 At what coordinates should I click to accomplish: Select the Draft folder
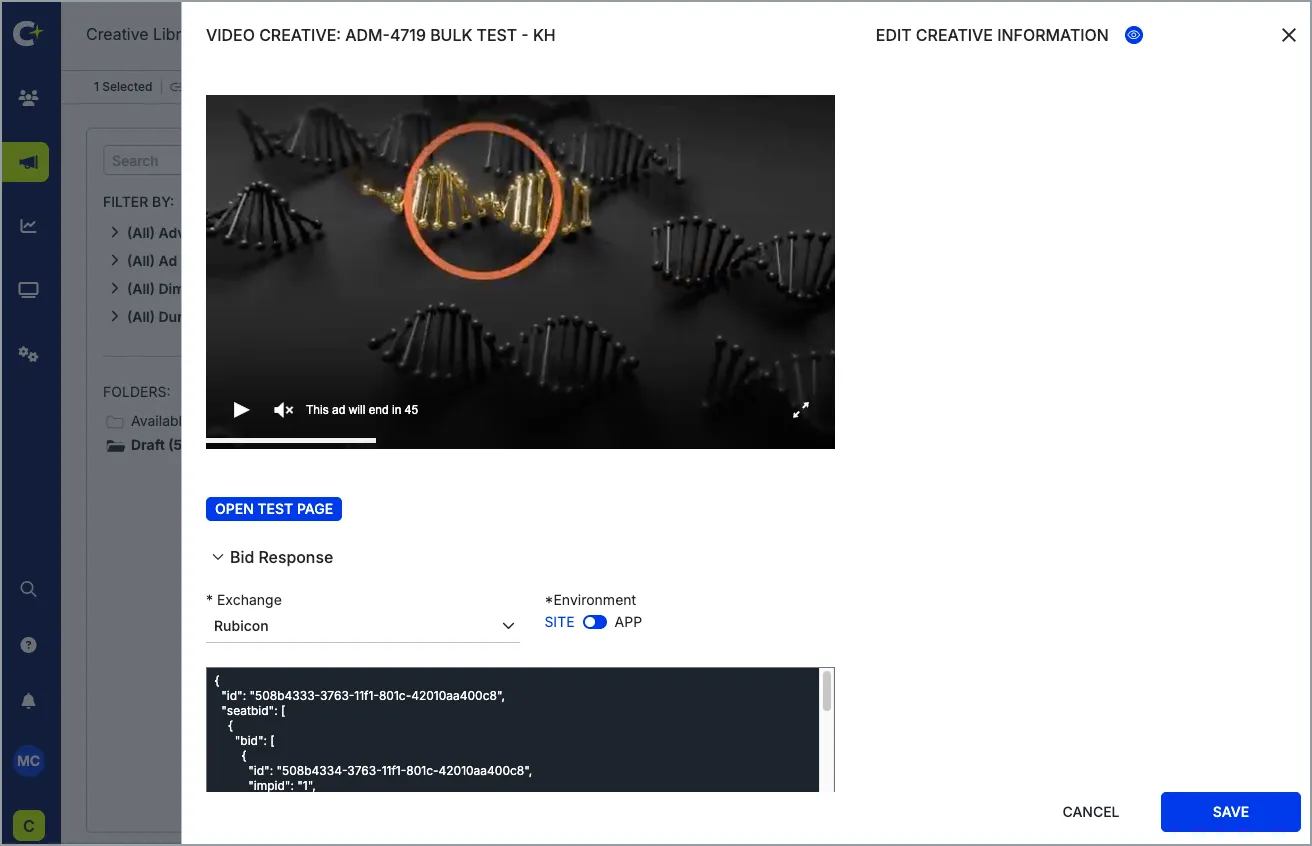coord(145,445)
